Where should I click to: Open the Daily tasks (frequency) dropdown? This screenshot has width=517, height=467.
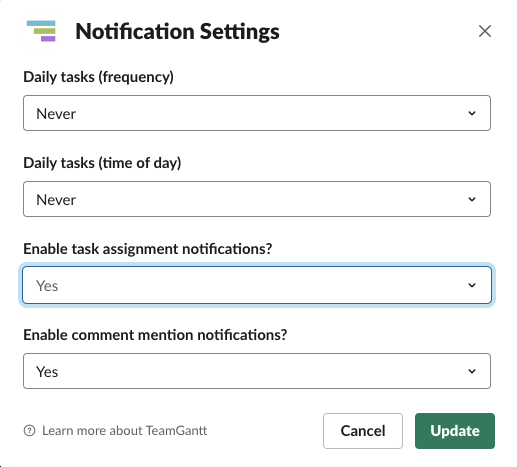pos(257,113)
